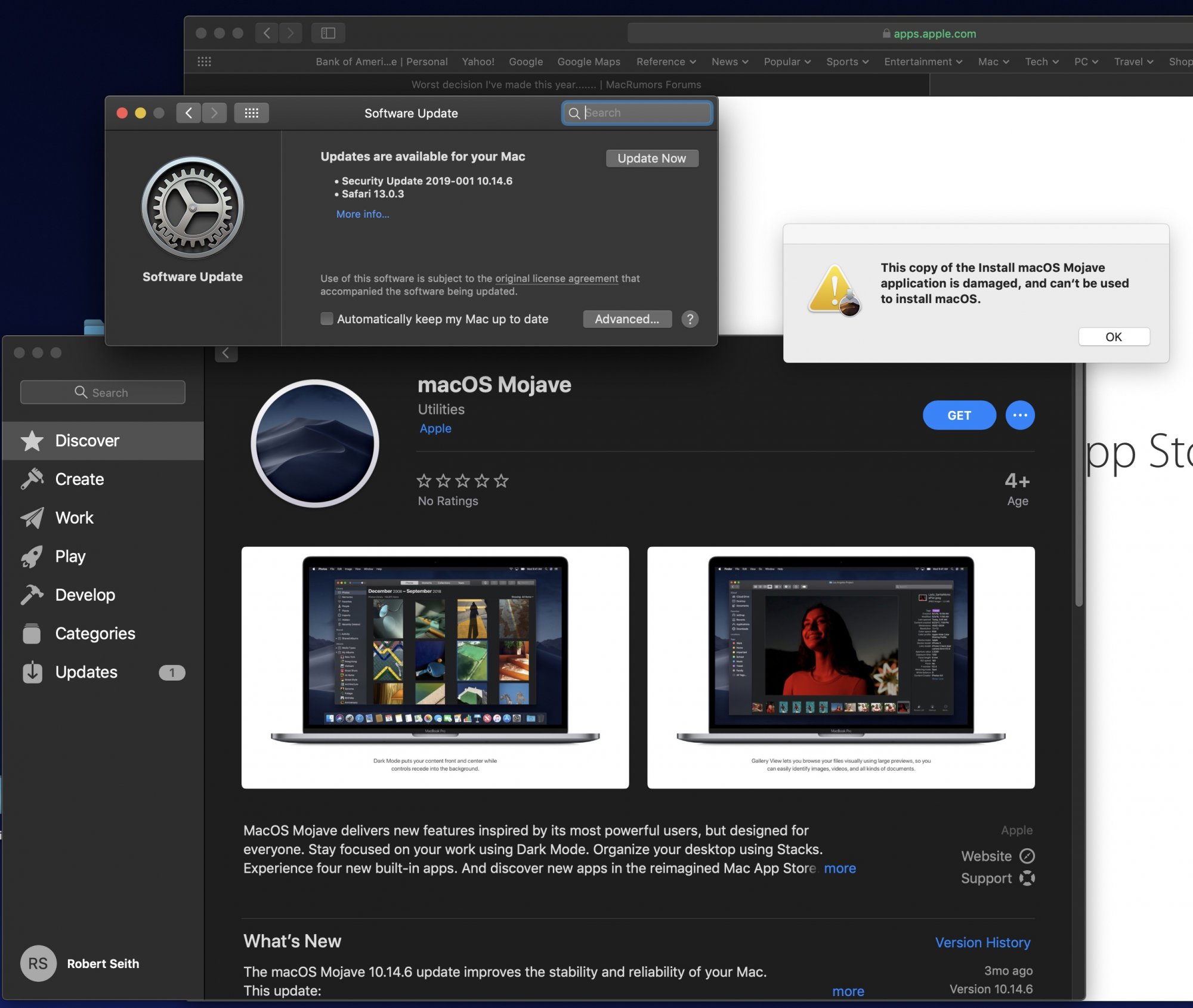The image size is (1193, 1008).
Task: Click Safari forward arrow button
Action: pyautogui.click(x=290, y=33)
